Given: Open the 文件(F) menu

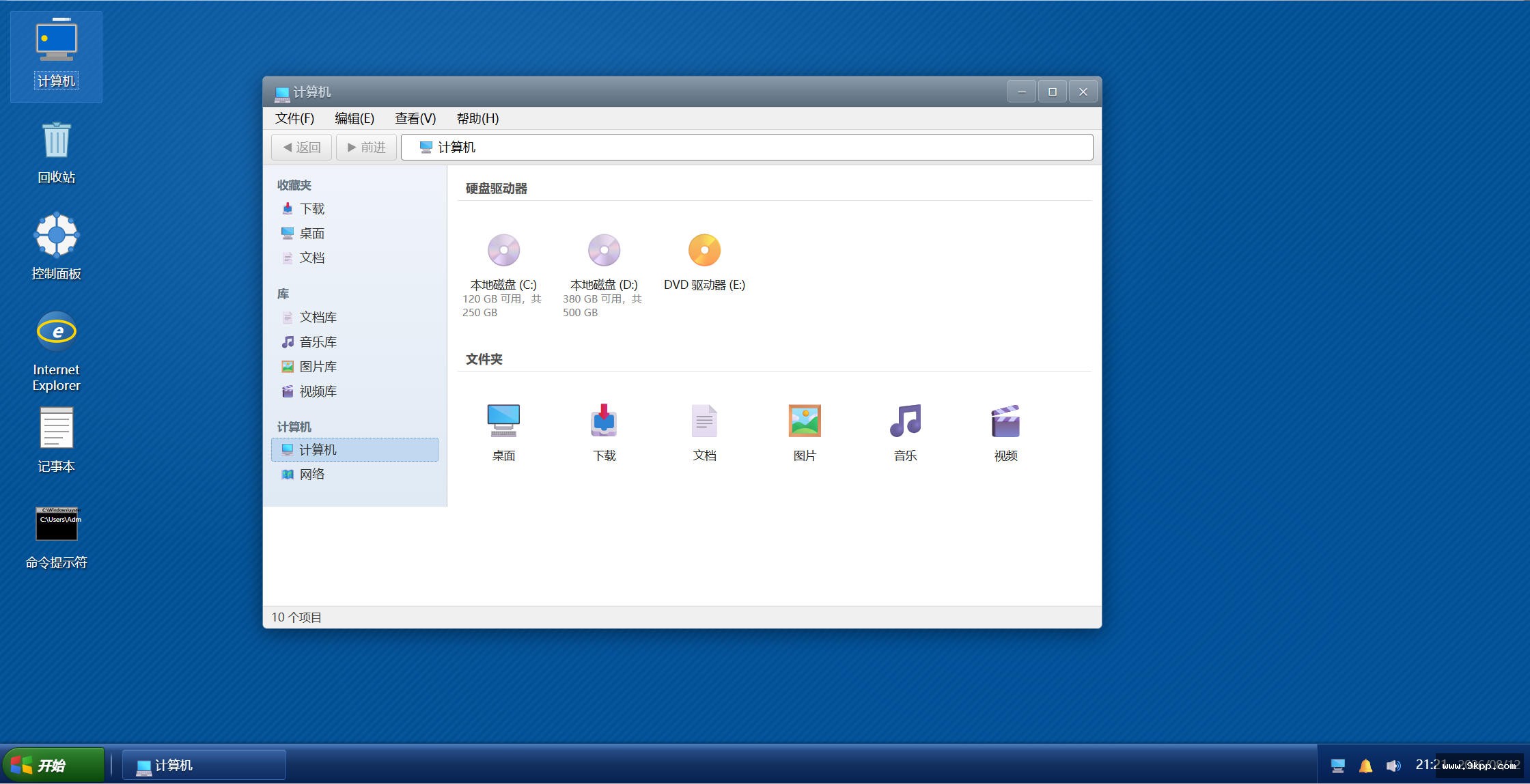Looking at the screenshot, I should [294, 119].
